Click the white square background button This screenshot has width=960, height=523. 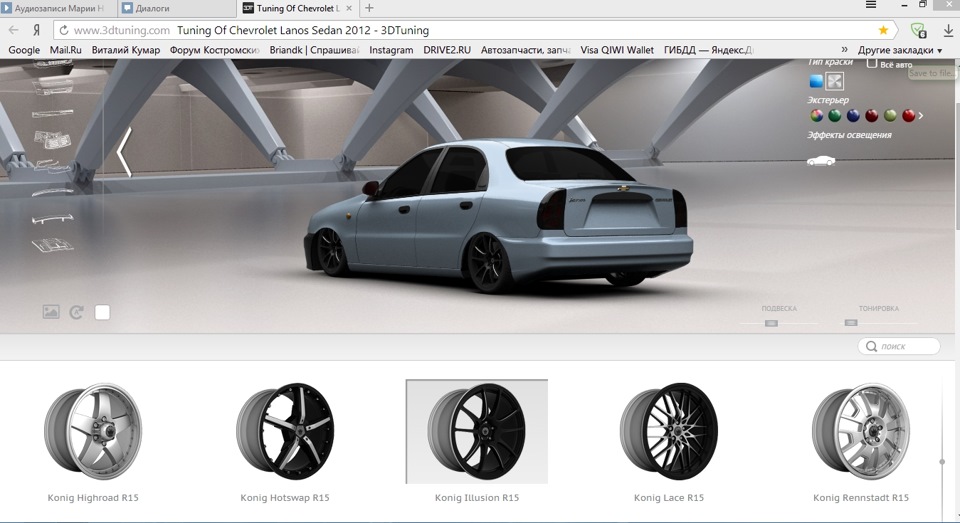tap(102, 312)
